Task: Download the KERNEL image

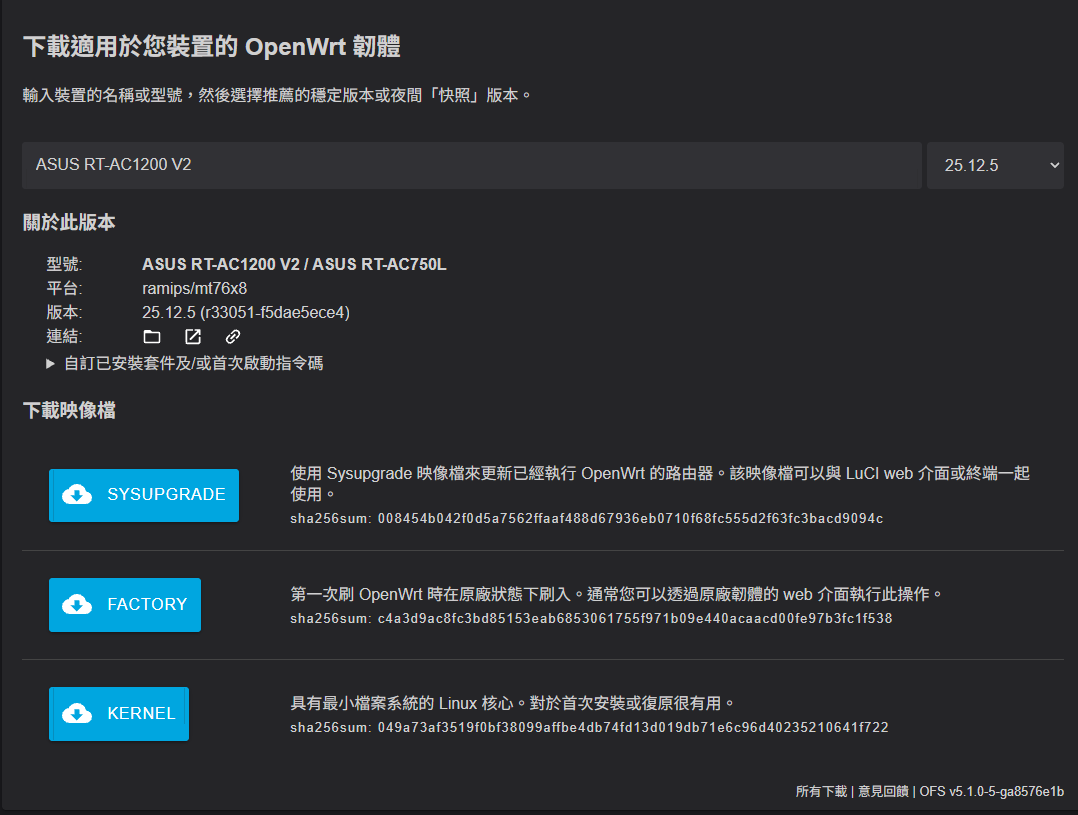Action: (119, 714)
